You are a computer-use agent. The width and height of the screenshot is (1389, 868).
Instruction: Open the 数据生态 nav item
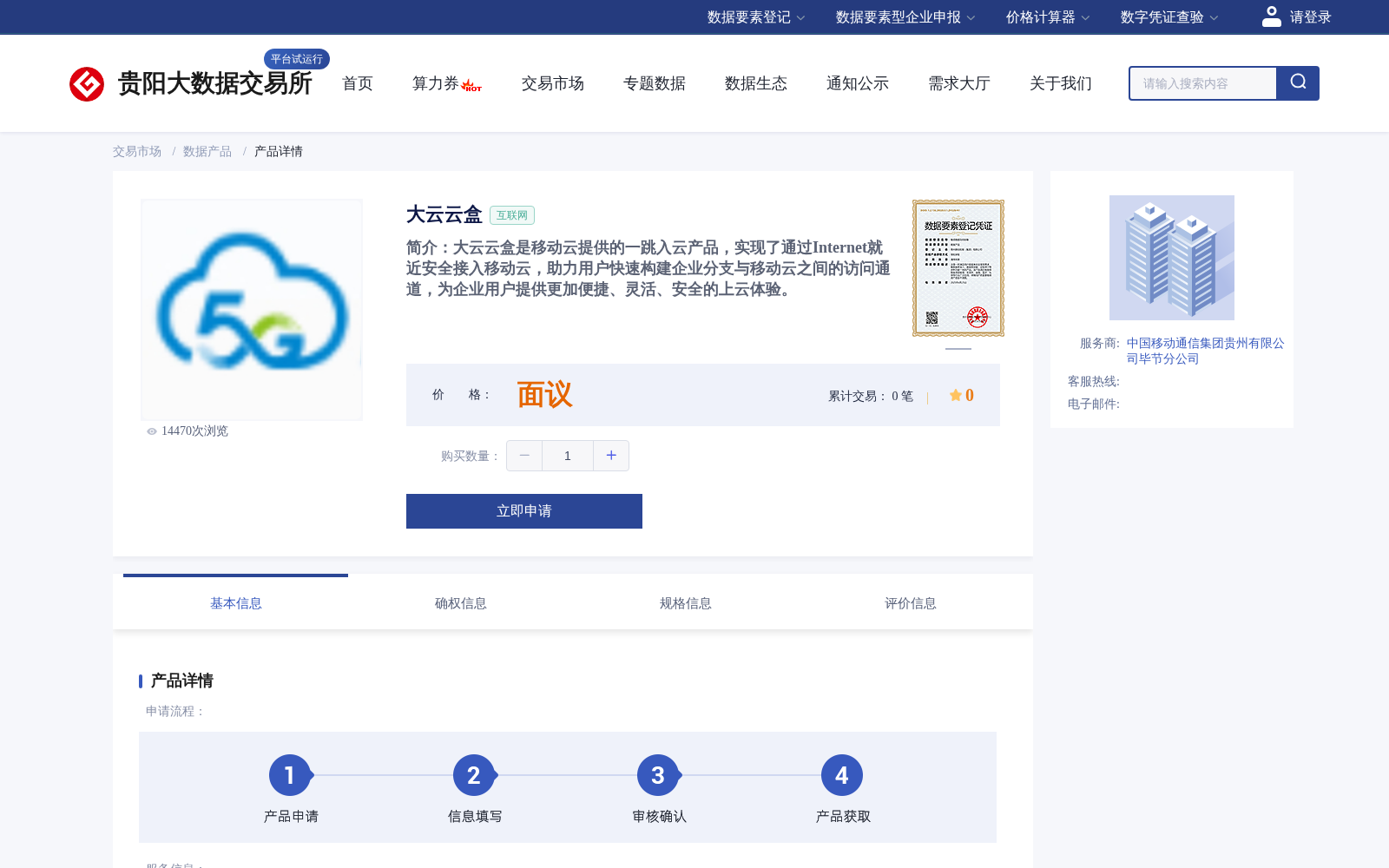coord(756,83)
